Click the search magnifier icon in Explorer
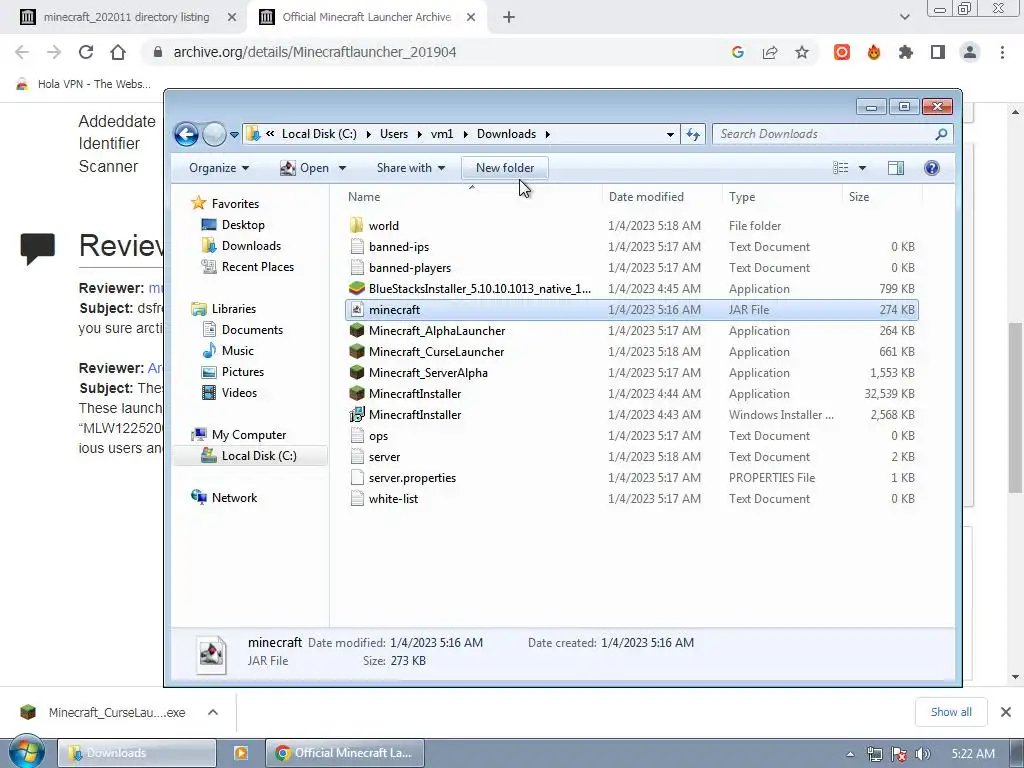The height and width of the screenshot is (768, 1024). [x=941, y=134]
